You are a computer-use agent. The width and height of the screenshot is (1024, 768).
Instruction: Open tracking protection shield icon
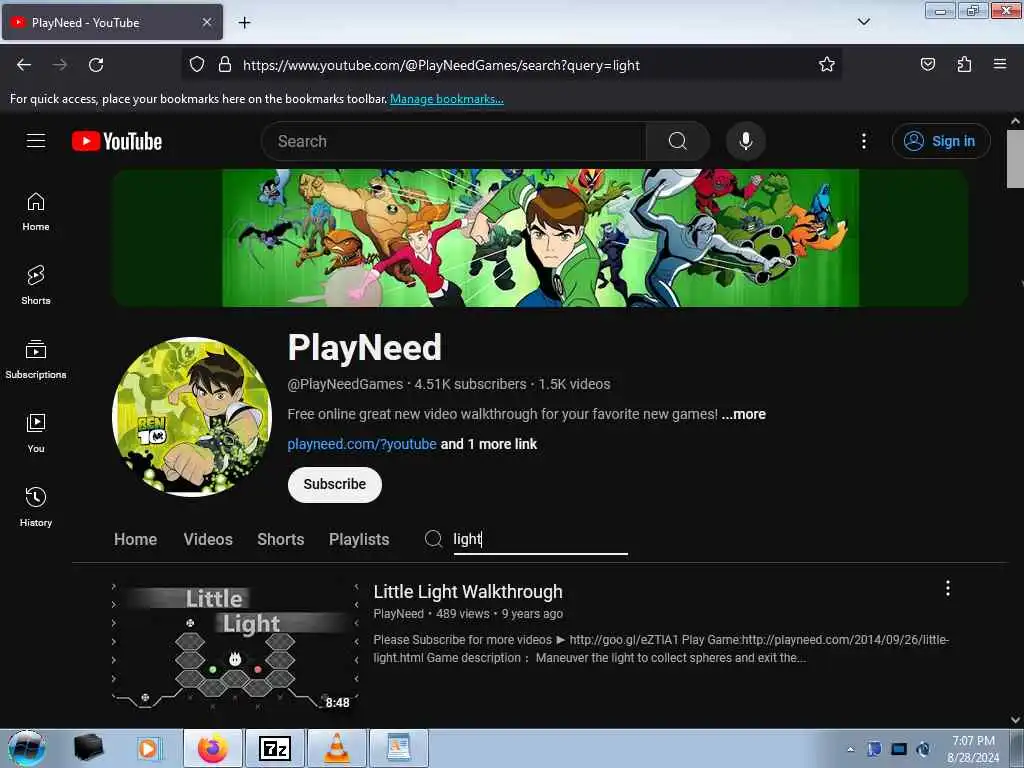click(197, 65)
